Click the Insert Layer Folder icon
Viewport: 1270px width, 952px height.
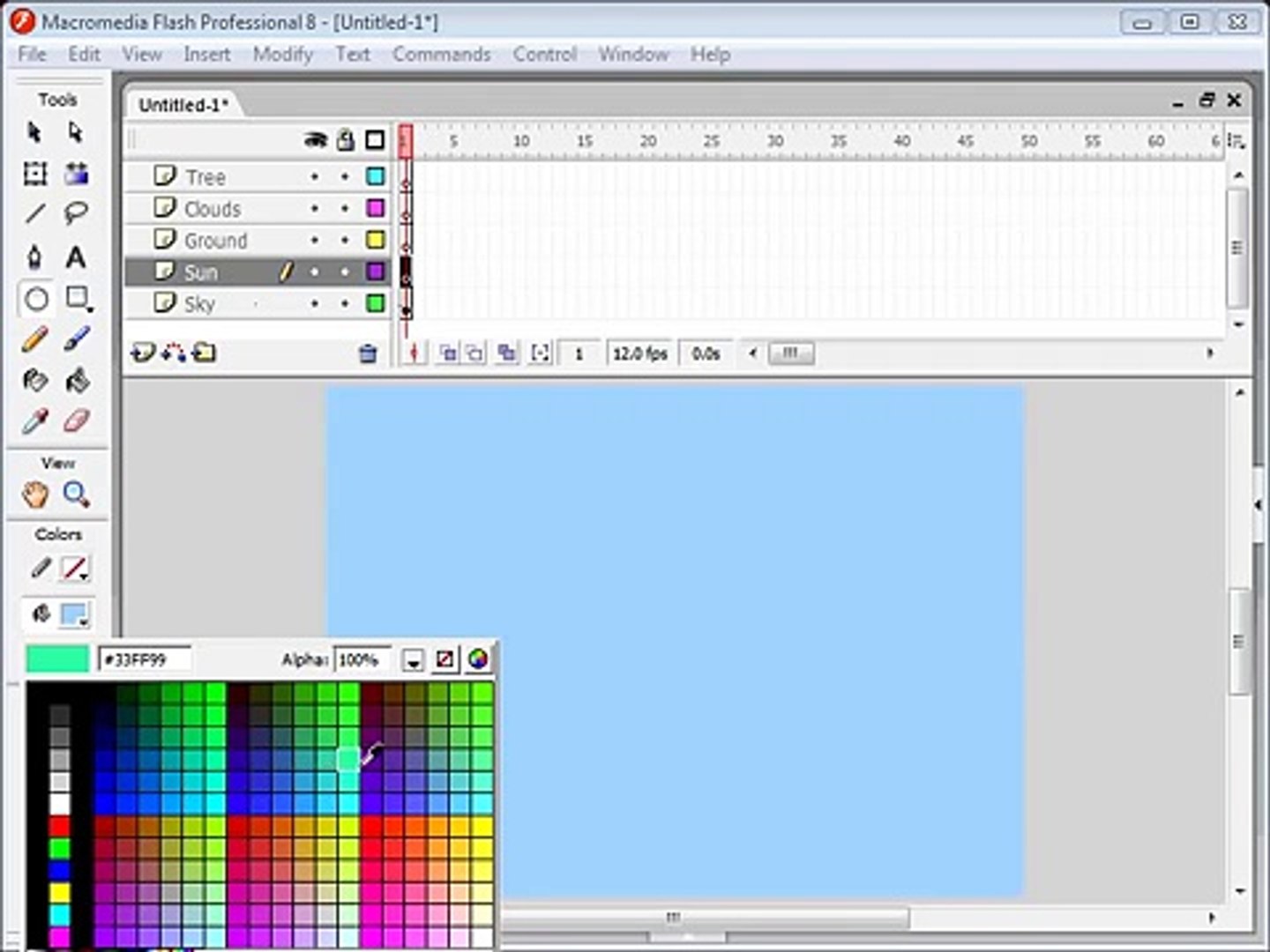pyautogui.click(x=205, y=353)
